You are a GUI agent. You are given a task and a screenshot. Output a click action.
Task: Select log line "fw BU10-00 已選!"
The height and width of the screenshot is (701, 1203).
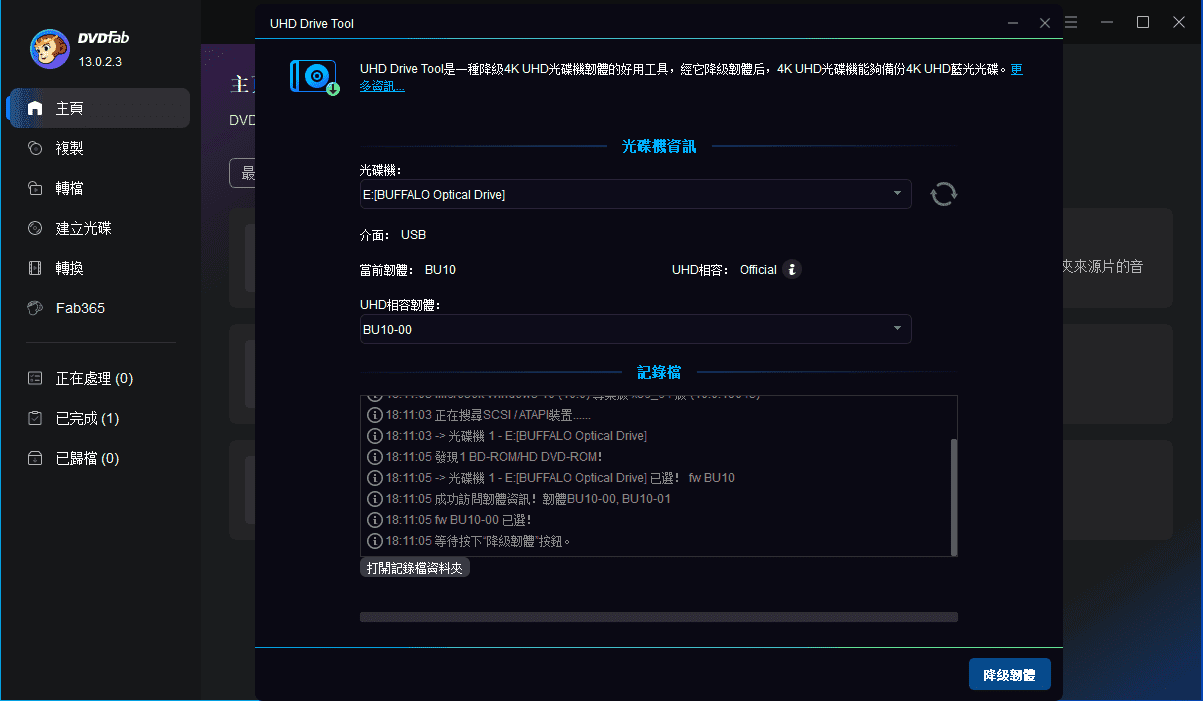click(x=450, y=520)
